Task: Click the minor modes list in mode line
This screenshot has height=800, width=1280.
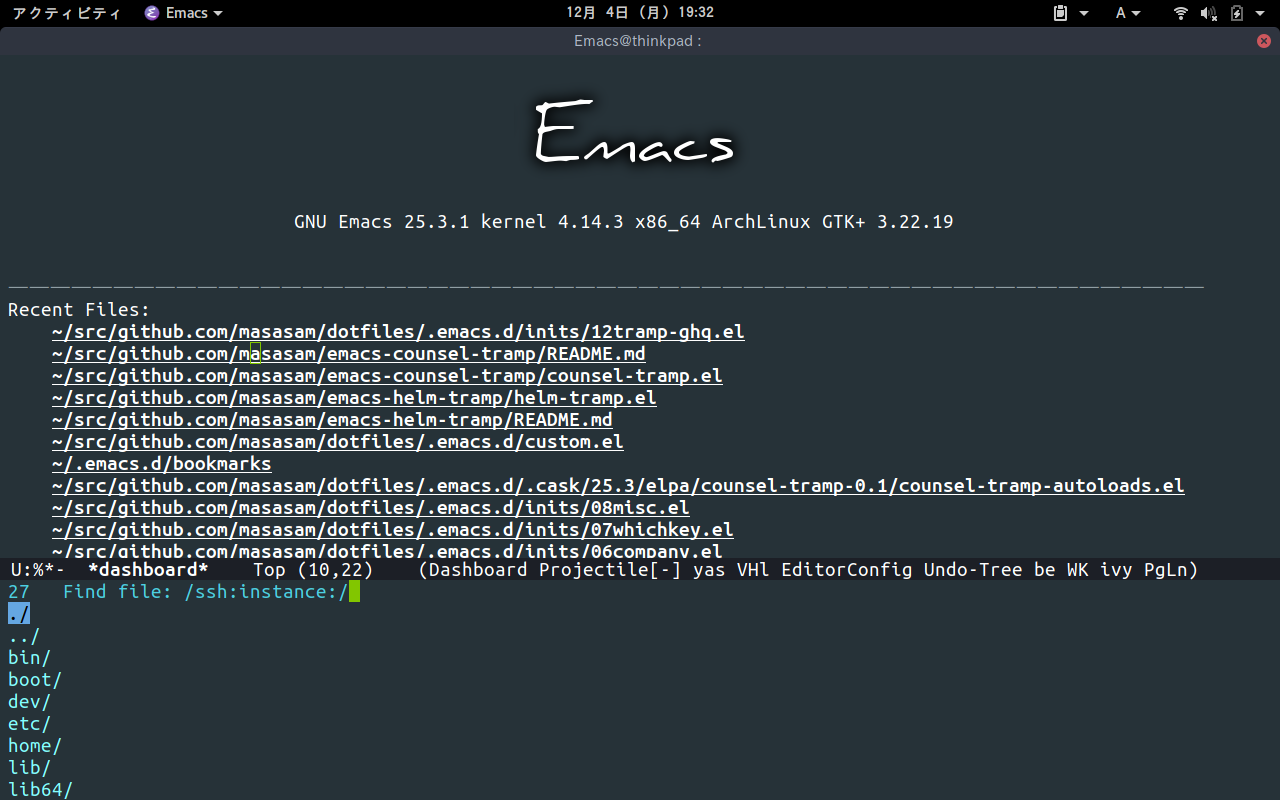Action: pyautogui.click(x=808, y=570)
